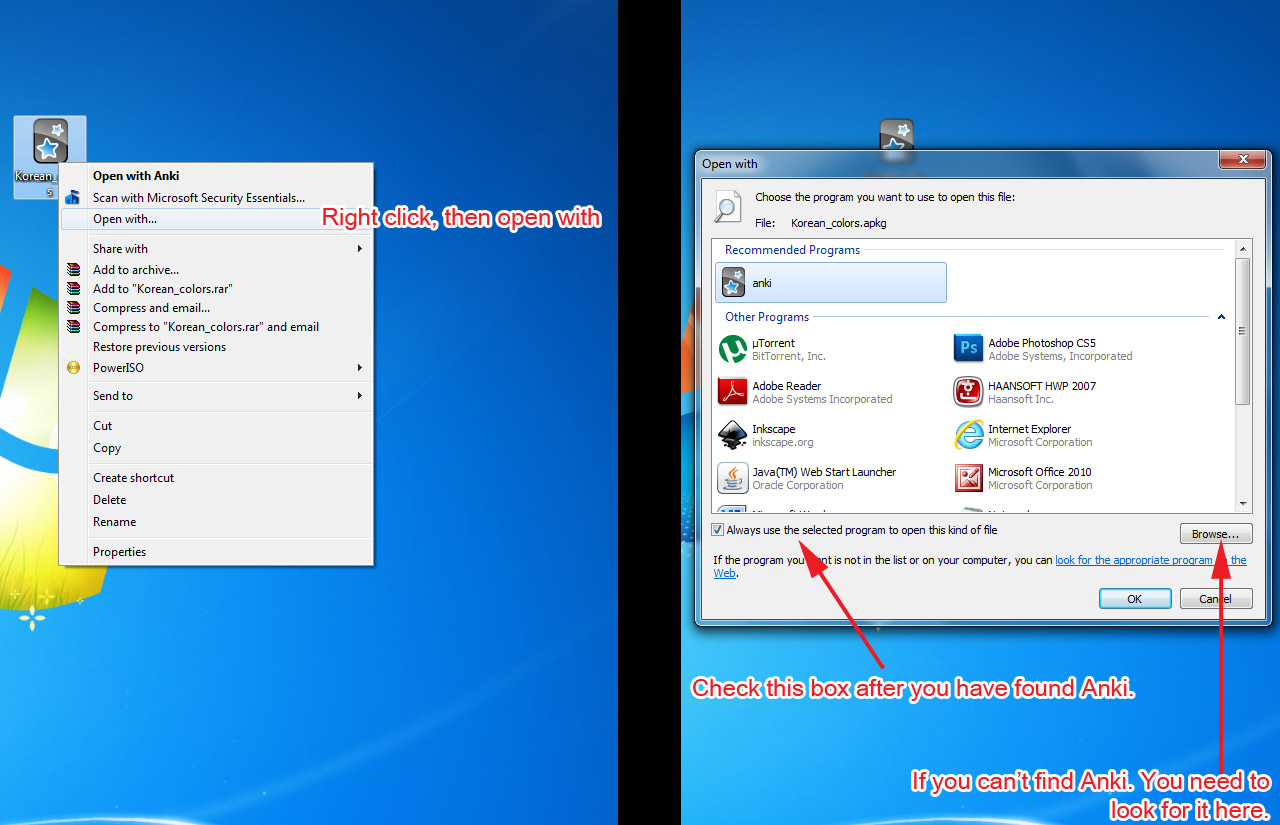Click the µTorrent program icon
Viewport: 1280px width, 825px height.
(733, 349)
